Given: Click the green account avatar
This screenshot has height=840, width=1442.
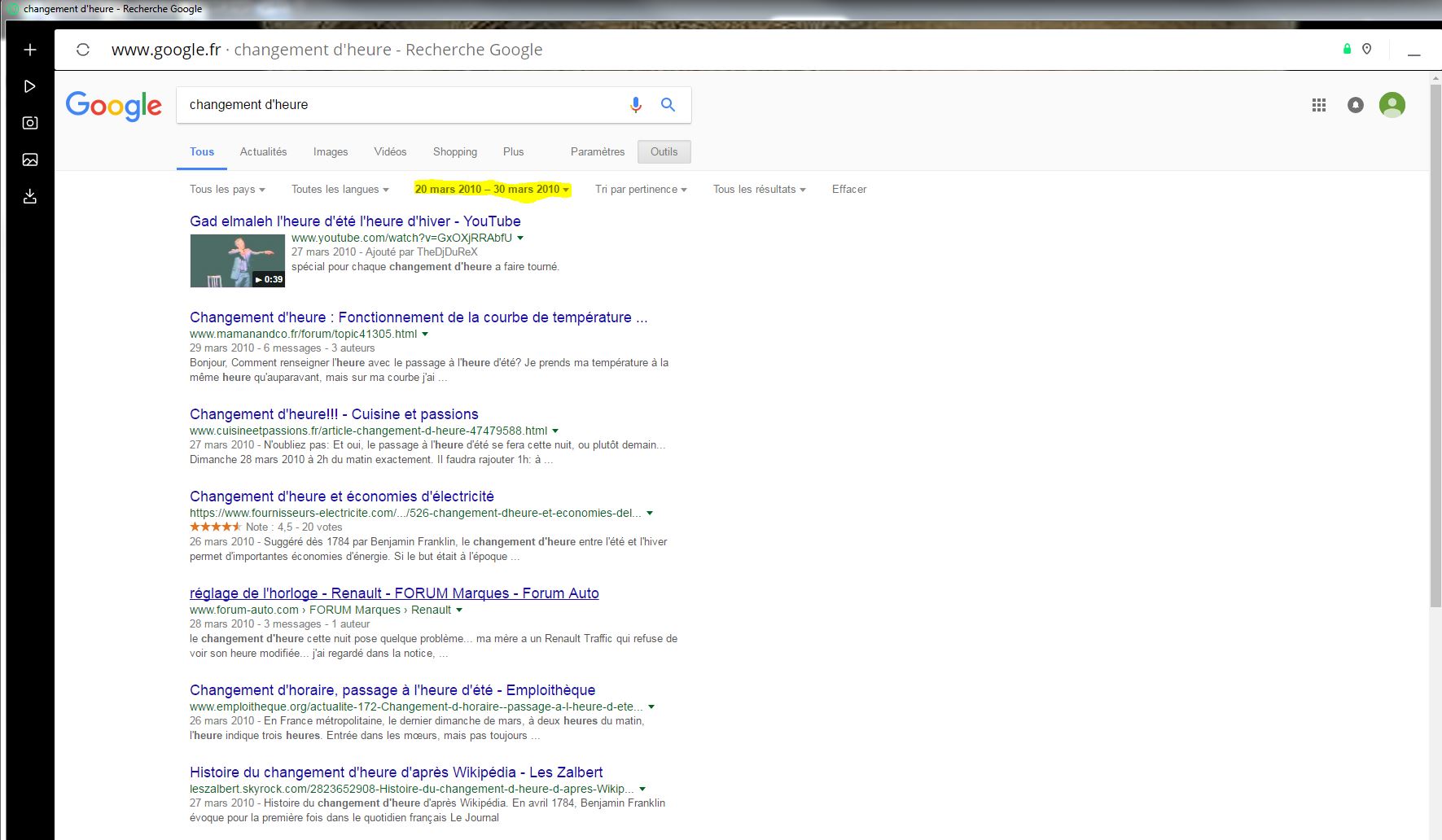Looking at the screenshot, I should (x=1392, y=105).
